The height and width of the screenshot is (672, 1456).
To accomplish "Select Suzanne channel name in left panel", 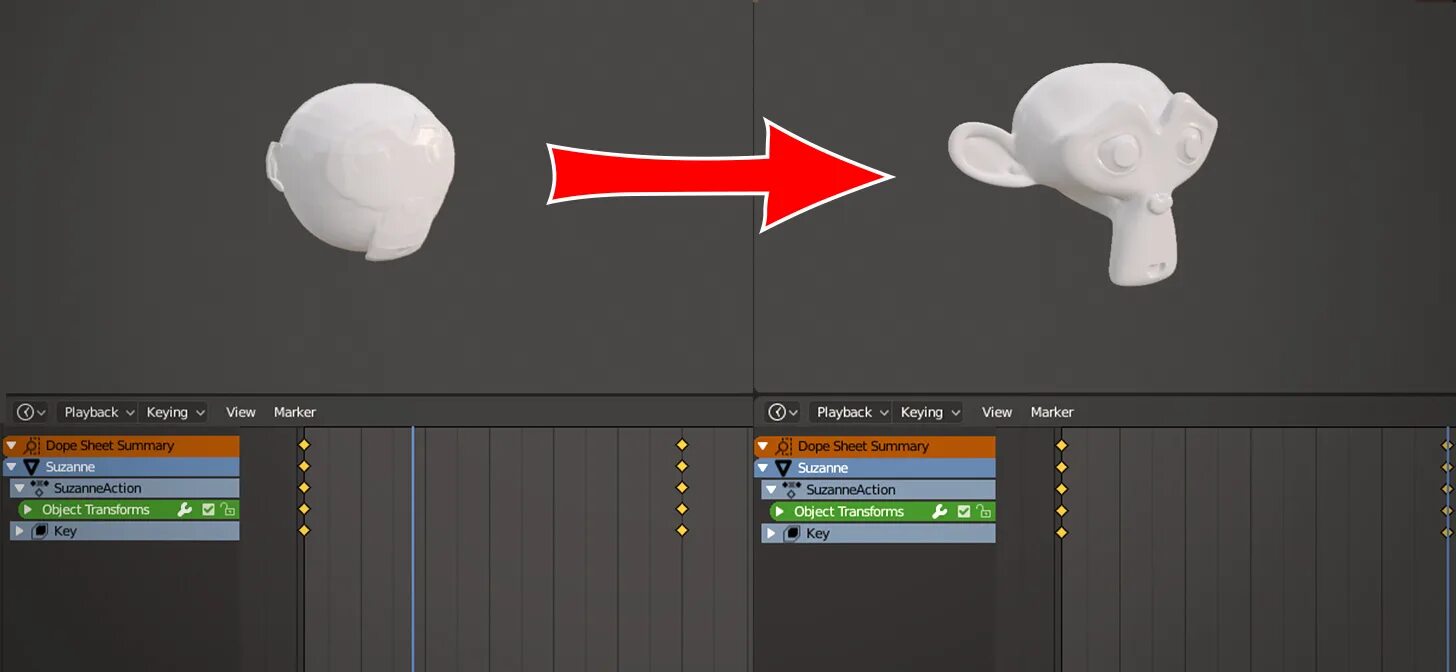I will coord(70,467).
